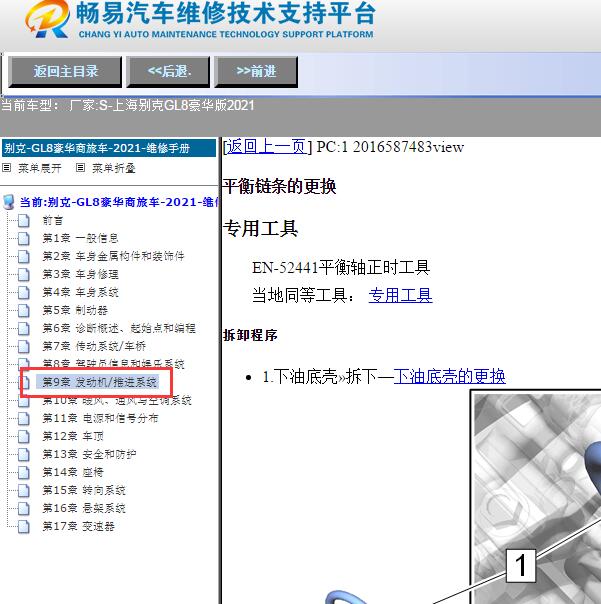601x604 pixels.
Task: Click the page icon beside 第4章
Action: point(24,293)
